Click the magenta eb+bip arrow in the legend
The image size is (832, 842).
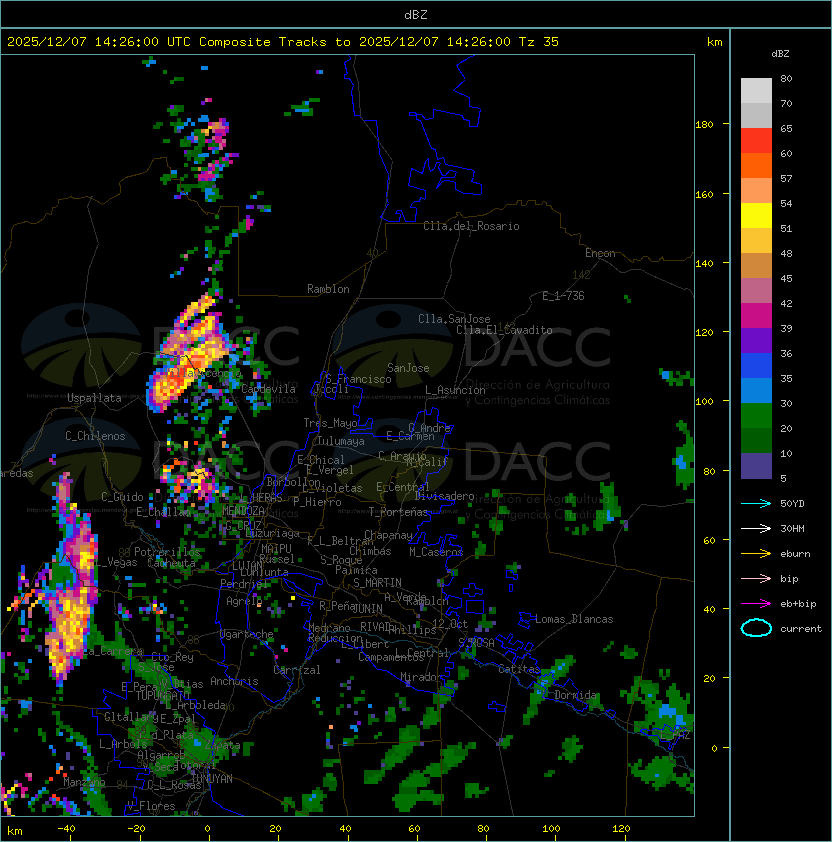point(756,604)
